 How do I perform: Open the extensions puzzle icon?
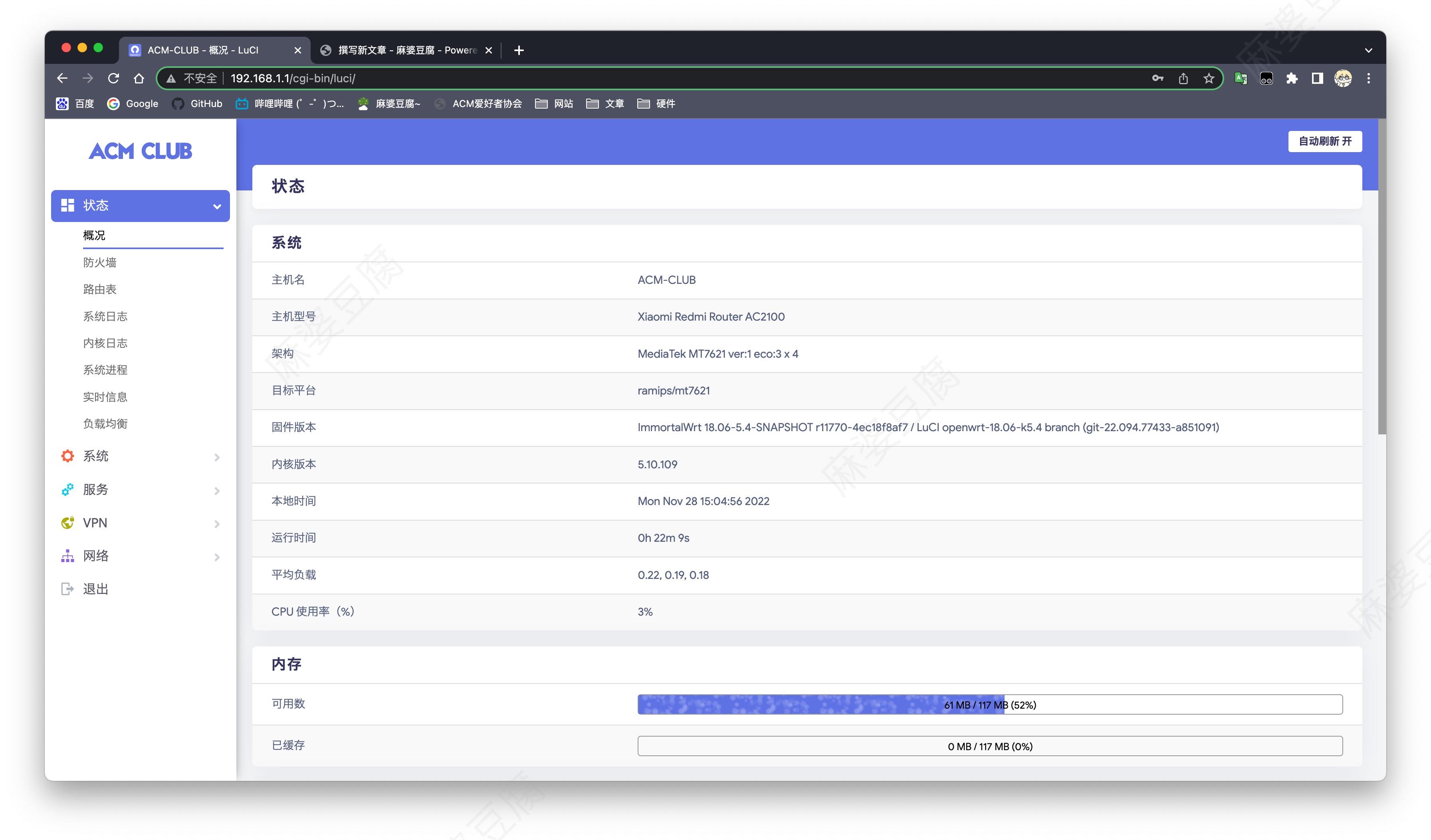[x=1292, y=78]
